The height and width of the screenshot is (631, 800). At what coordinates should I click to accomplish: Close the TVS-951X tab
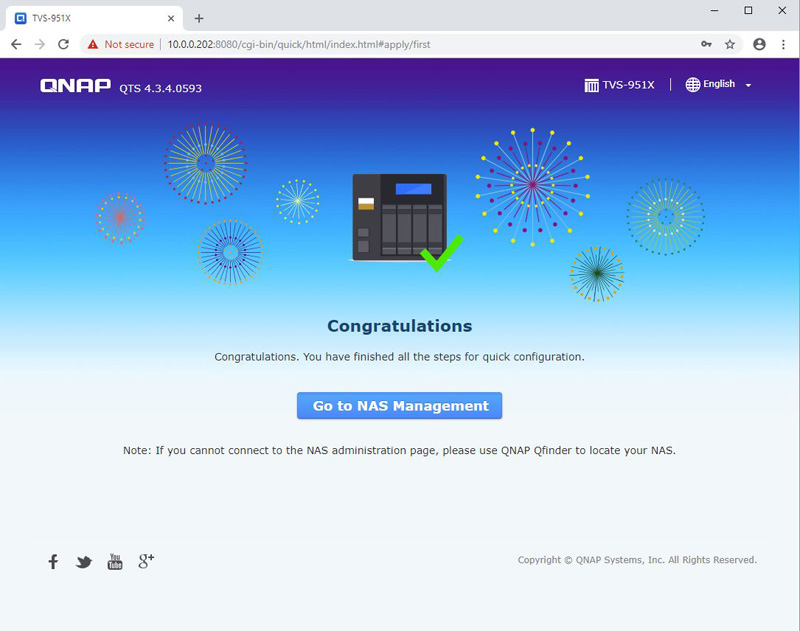(x=171, y=18)
